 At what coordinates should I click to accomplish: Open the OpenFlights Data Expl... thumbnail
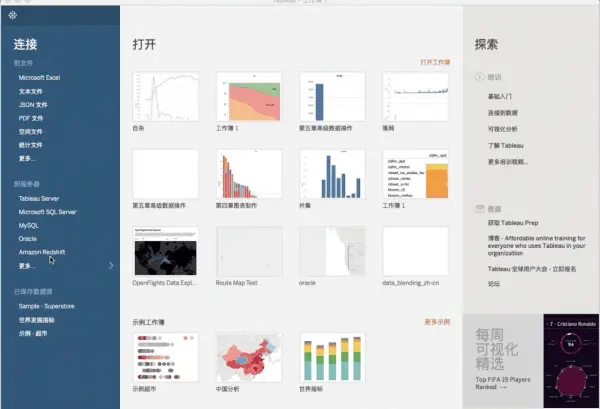click(x=166, y=251)
